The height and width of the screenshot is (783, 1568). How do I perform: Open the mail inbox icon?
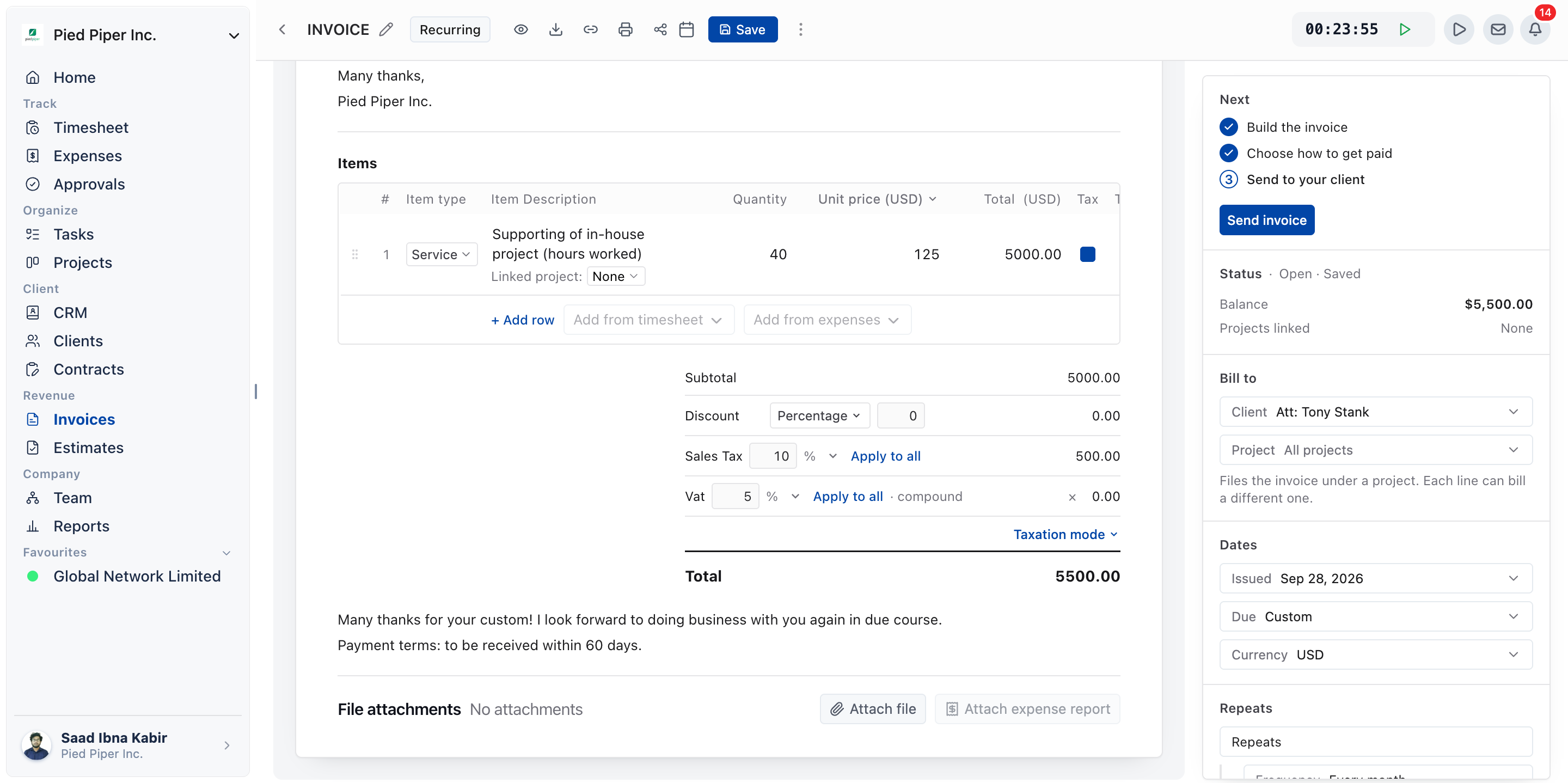tap(1497, 29)
